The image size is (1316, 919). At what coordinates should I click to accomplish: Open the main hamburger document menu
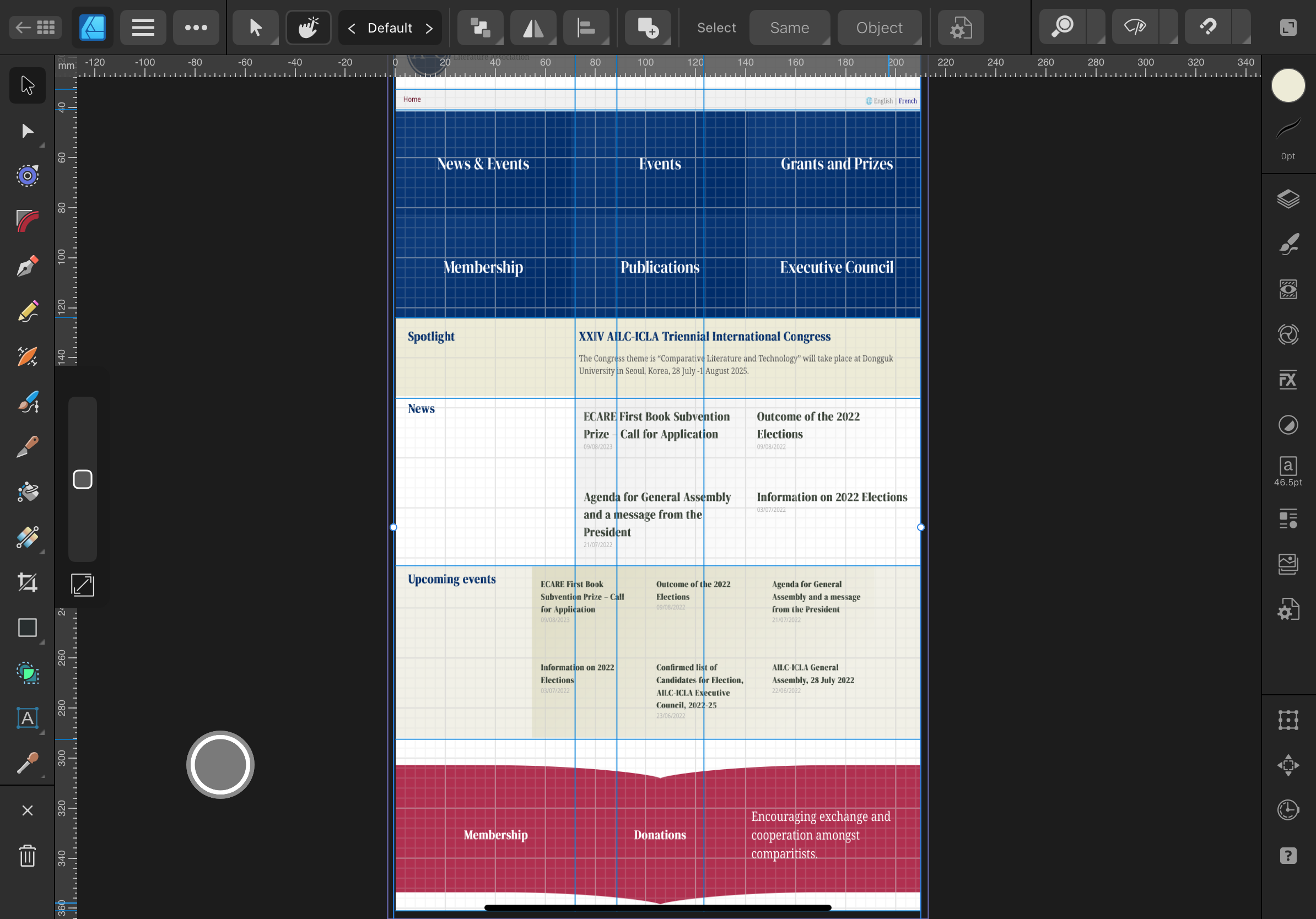143,27
